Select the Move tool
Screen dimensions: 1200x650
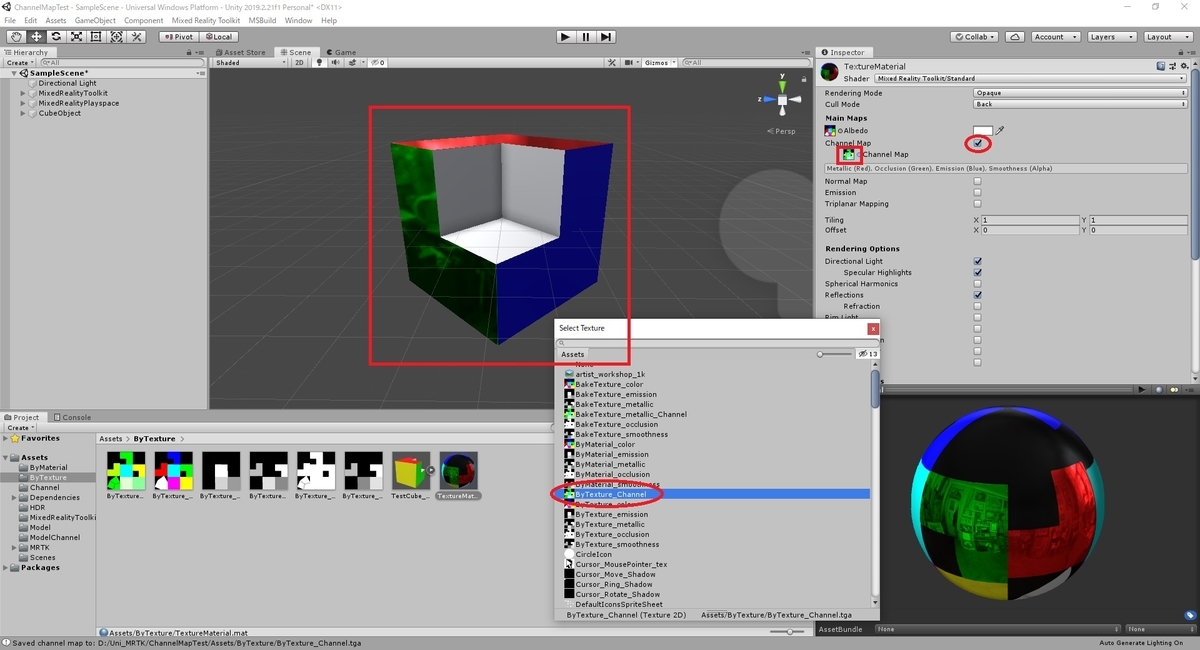pos(36,37)
